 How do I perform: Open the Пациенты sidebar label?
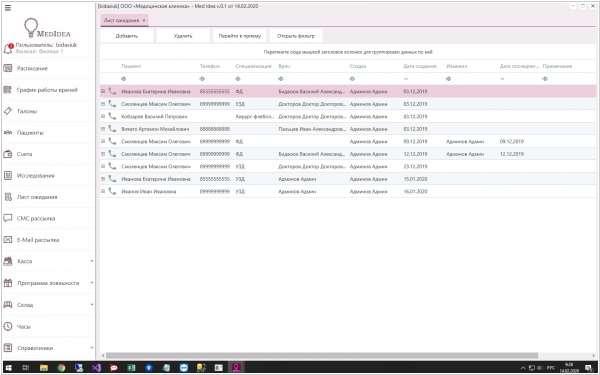pos(30,133)
